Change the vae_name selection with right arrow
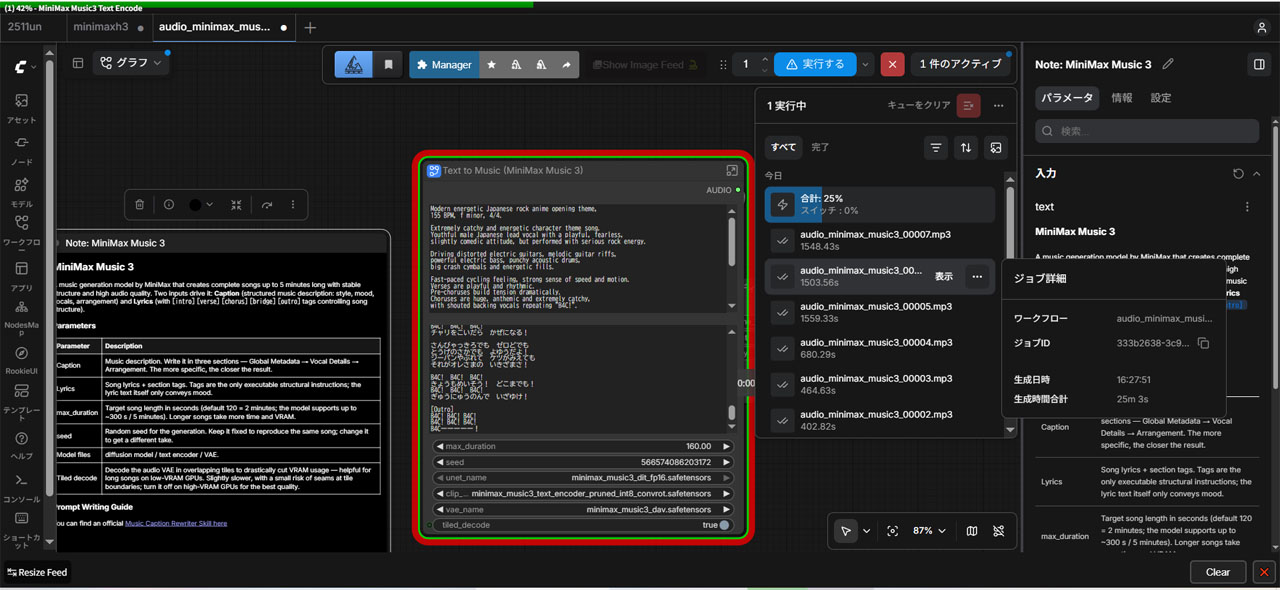 click(x=727, y=510)
